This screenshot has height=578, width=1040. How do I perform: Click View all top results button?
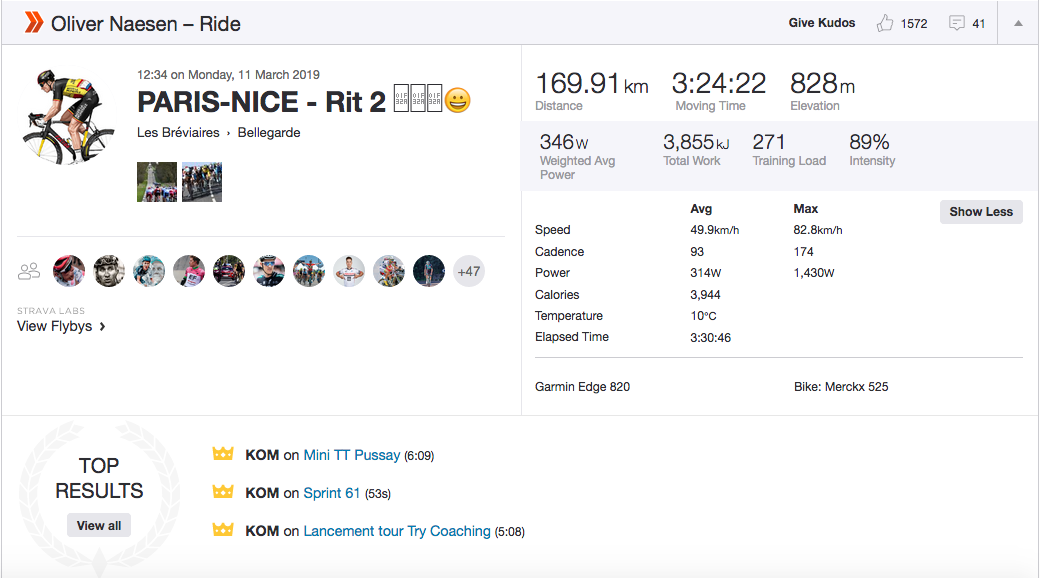click(99, 526)
